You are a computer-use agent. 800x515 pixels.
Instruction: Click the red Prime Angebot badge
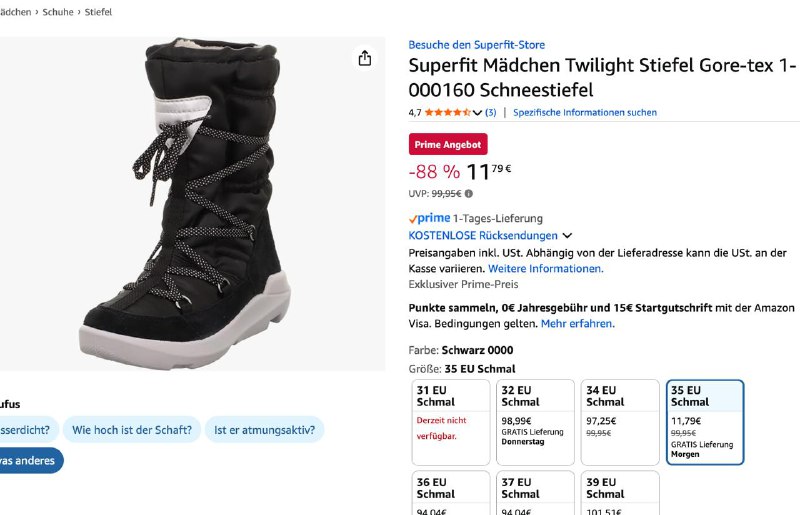(x=448, y=145)
